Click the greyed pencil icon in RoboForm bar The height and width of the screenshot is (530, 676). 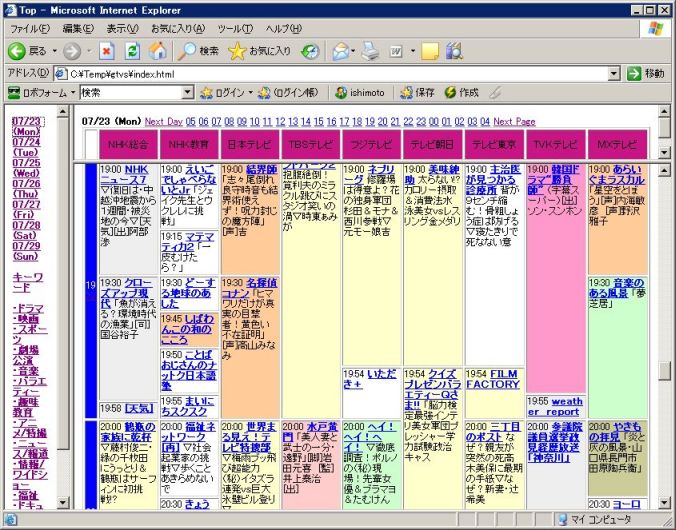tap(496, 92)
